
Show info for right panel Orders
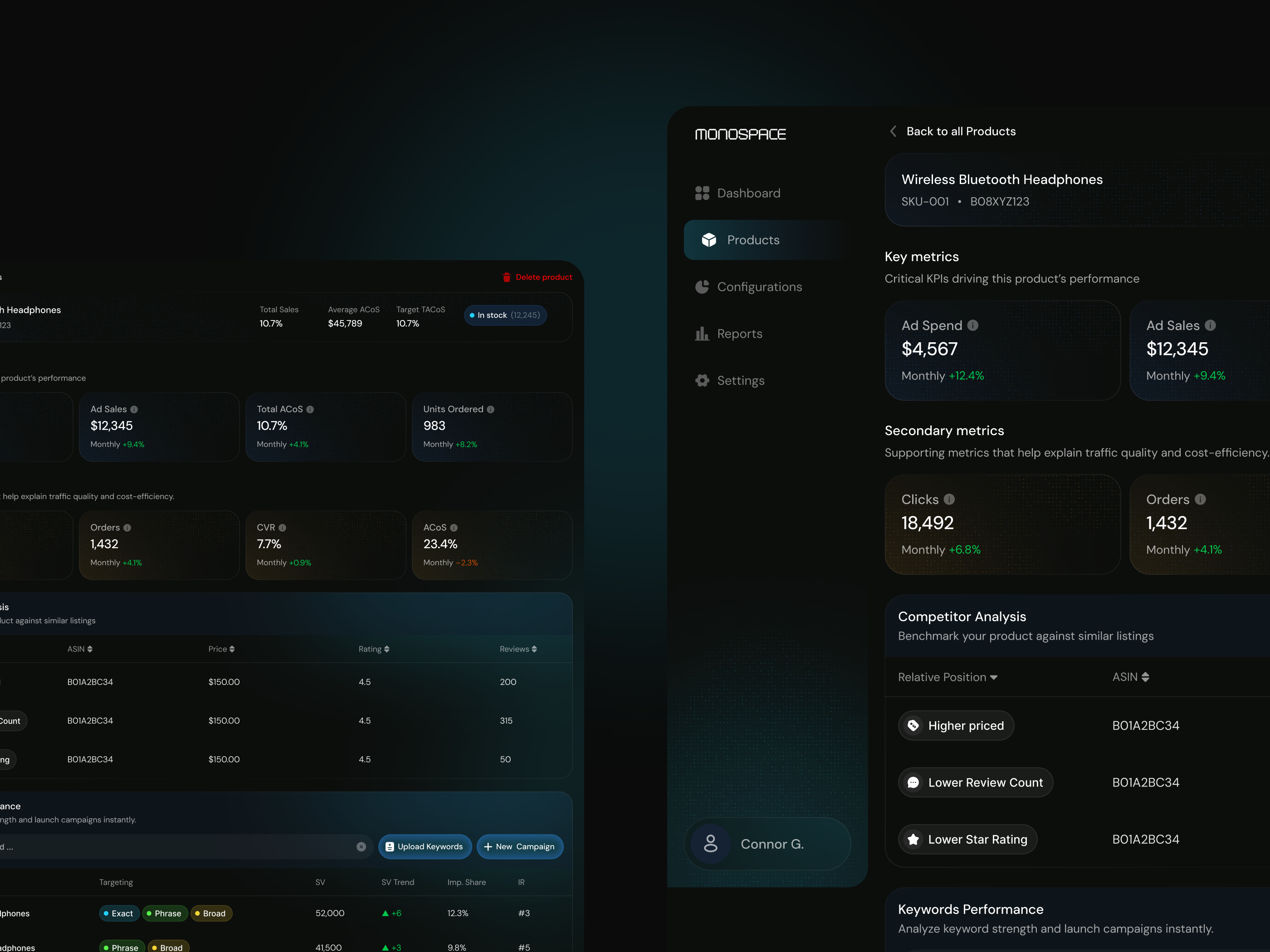tap(1200, 499)
